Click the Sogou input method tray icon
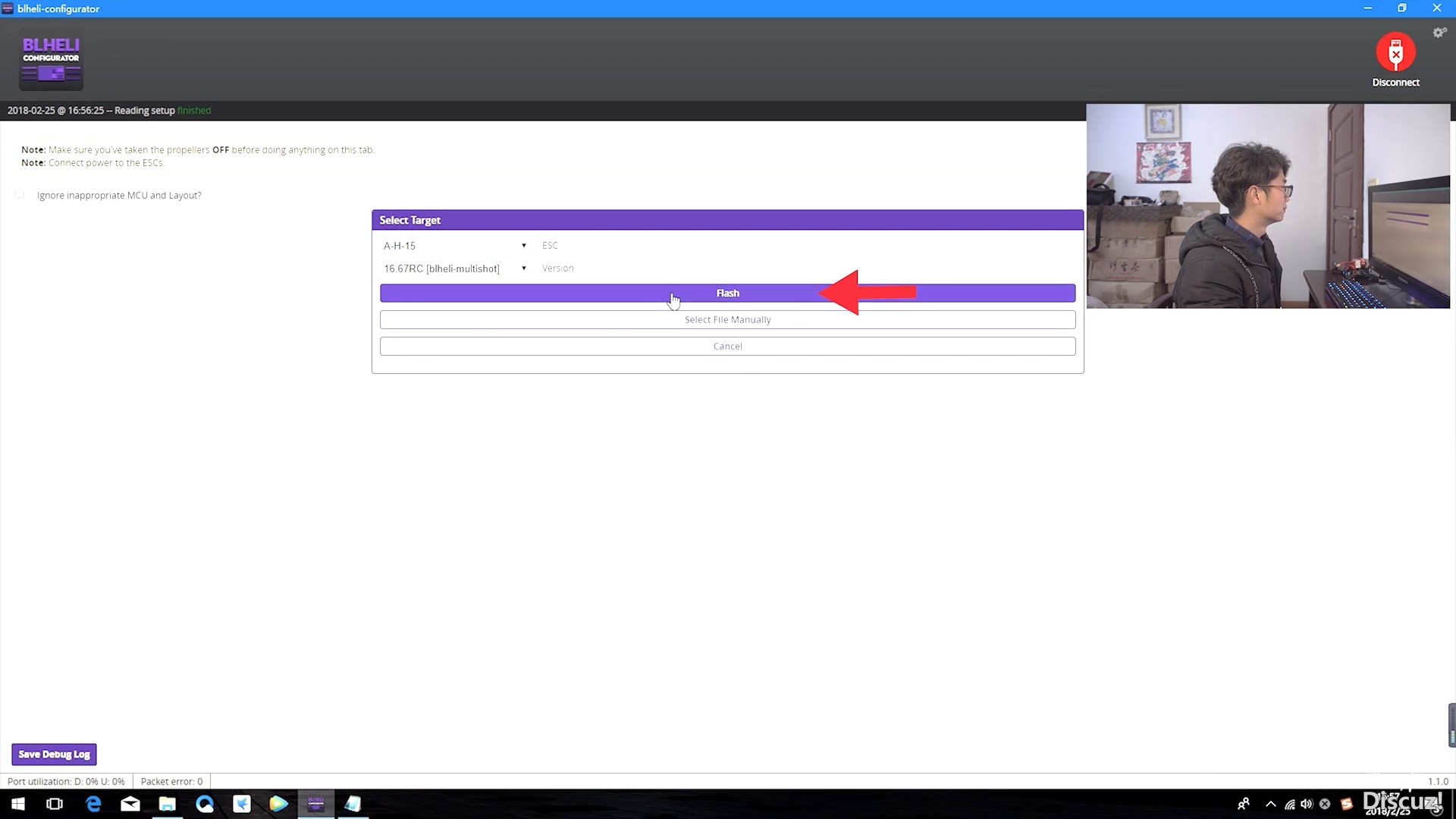 click(1347, 804)
